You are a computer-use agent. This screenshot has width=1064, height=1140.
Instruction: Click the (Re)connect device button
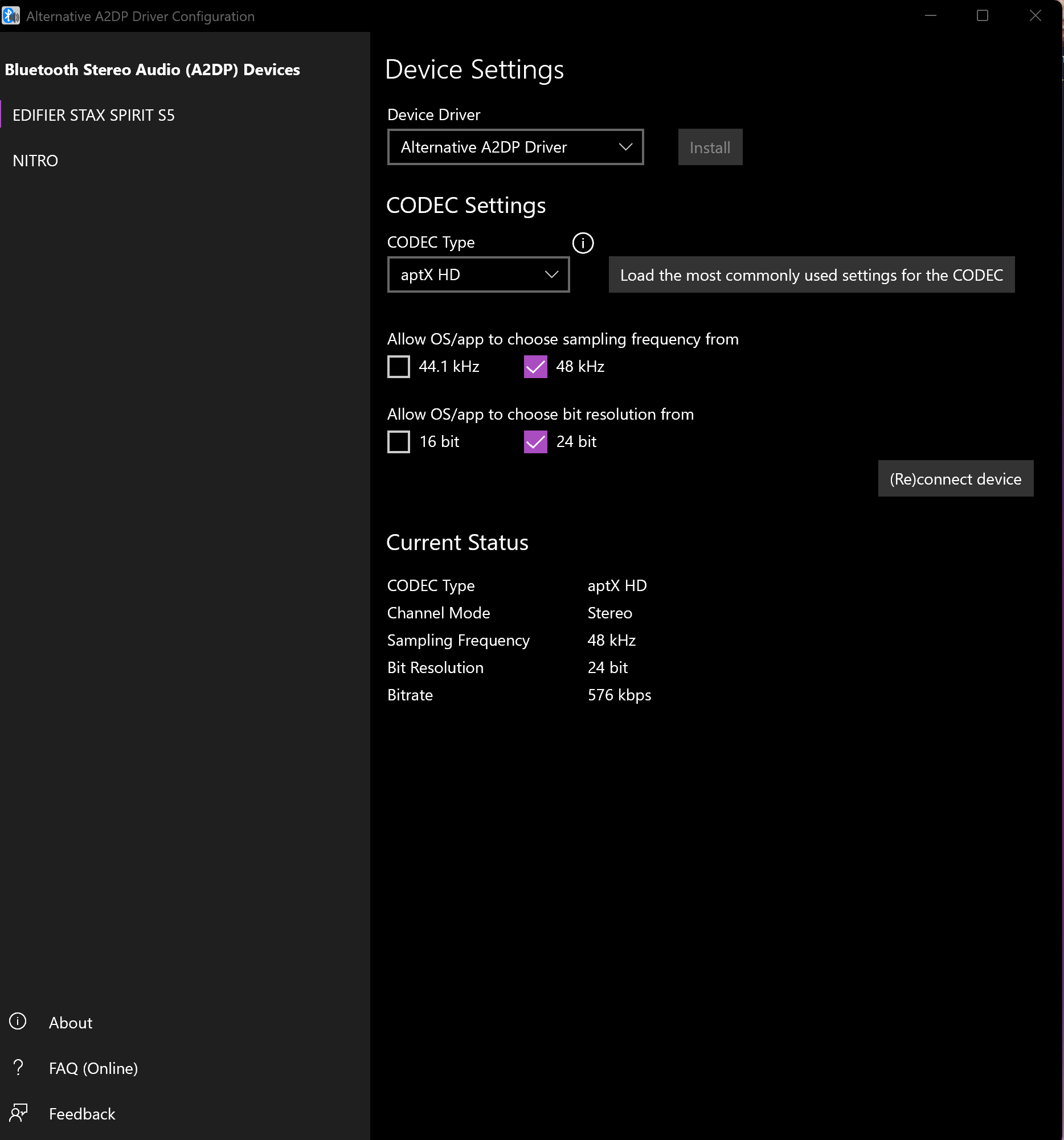click(x=955, y=478)
